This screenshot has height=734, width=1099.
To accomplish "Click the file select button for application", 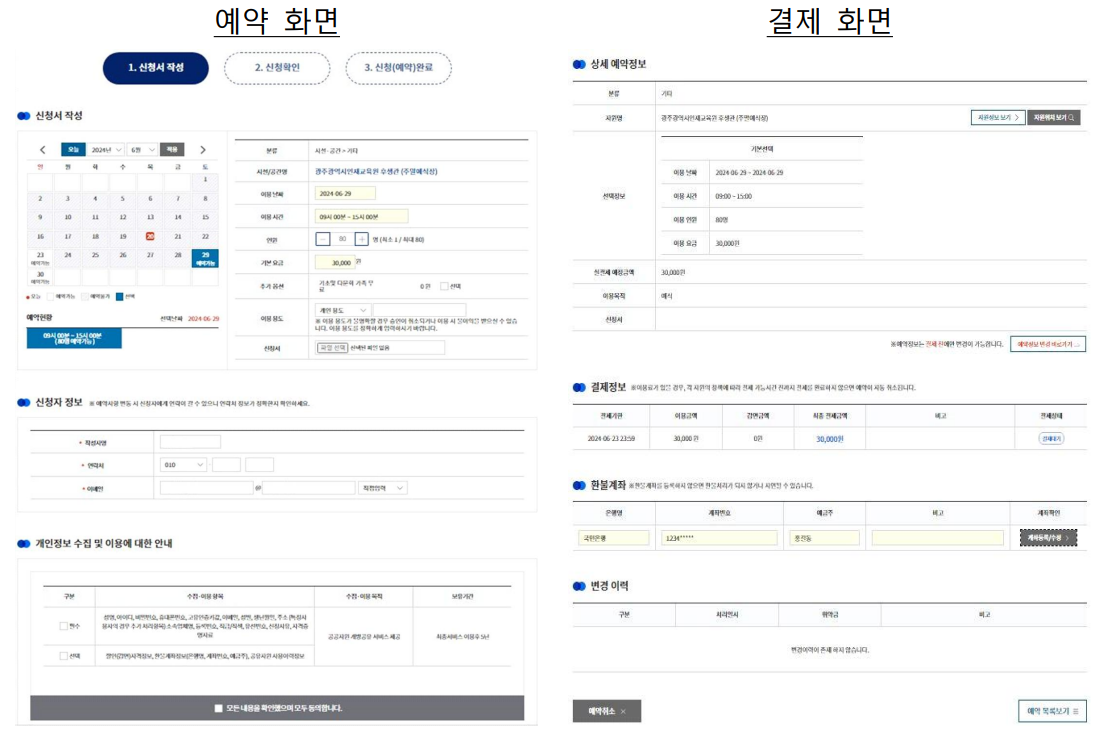I will (x=332, y=348).
